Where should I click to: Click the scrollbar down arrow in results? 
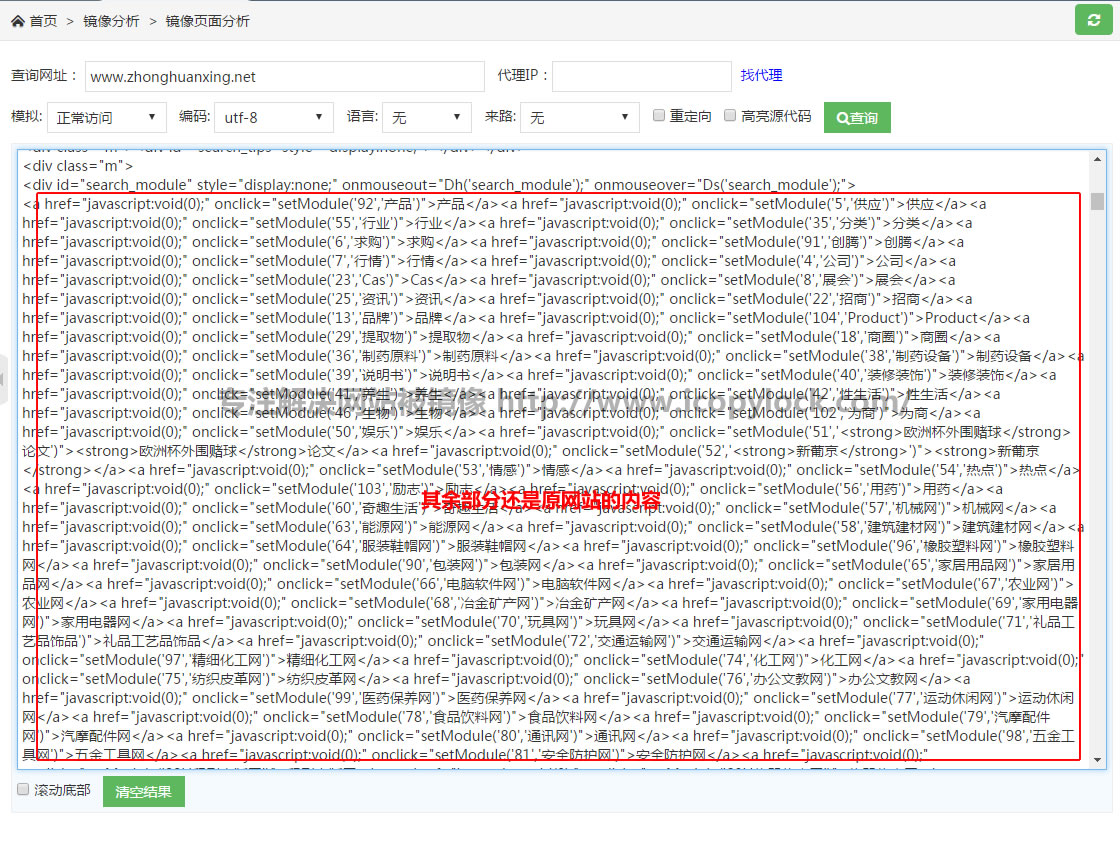[x=1097, y=760]
